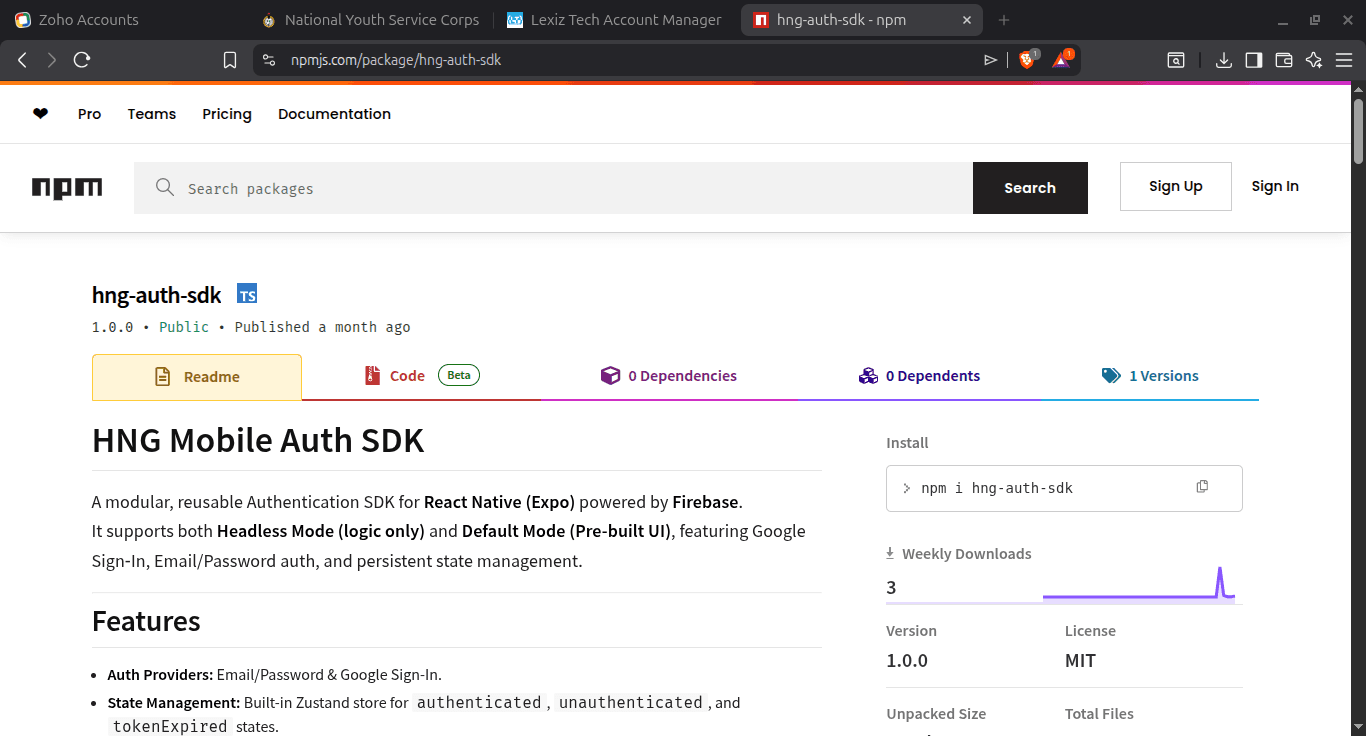Toggle the browser sidebar
This screenshot has width=1366, height=736.
click(1253, 60)
